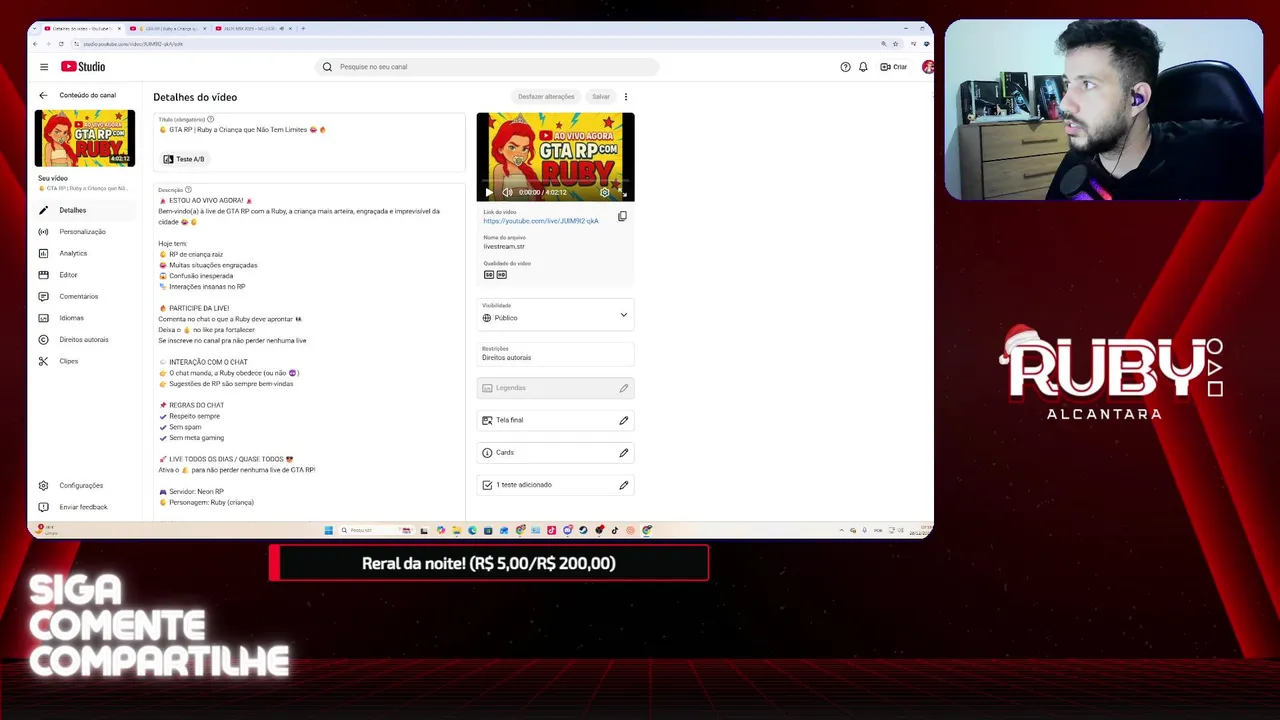
Task: Open the notifications bell
Action: [863, 67]
